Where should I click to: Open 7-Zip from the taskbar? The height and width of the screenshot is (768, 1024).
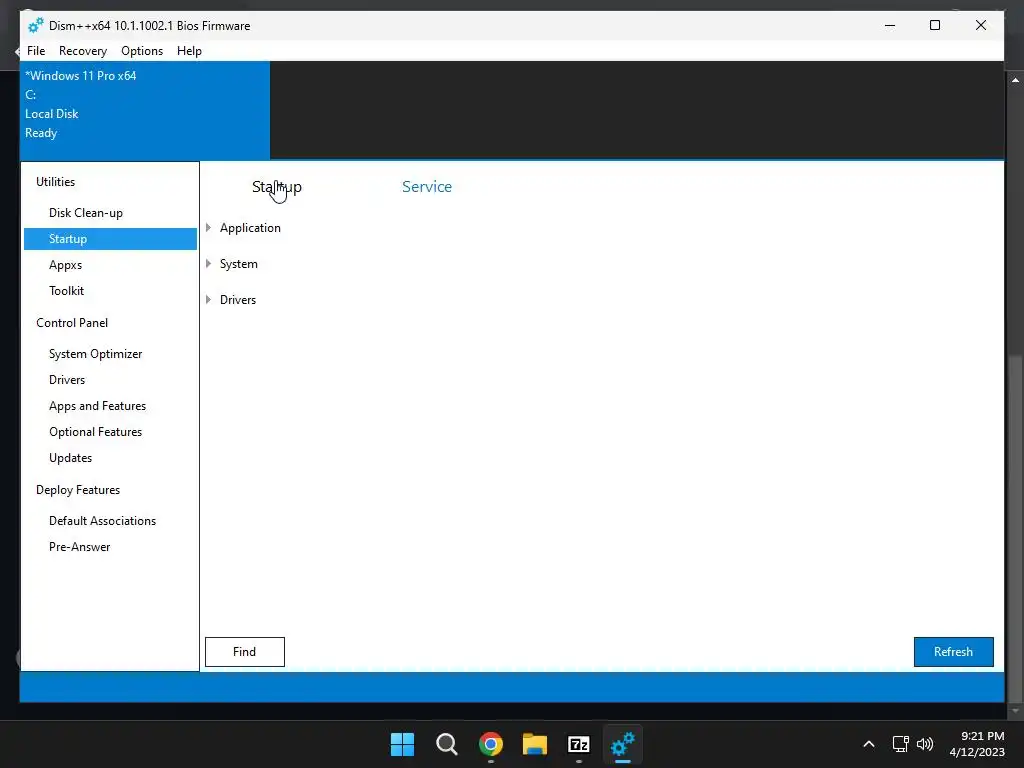(579, 744)
